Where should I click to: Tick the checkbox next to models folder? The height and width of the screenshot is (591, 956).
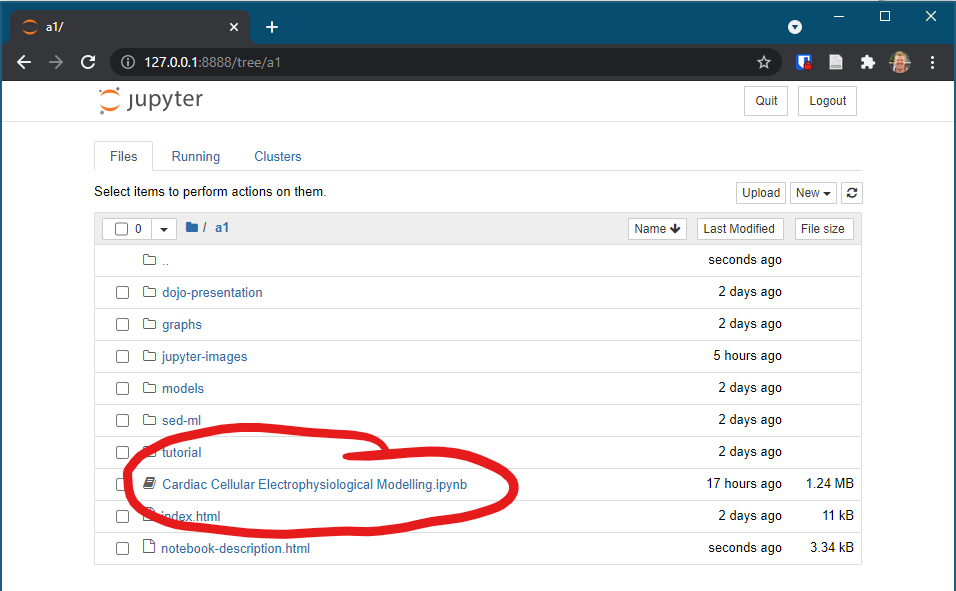122,389
